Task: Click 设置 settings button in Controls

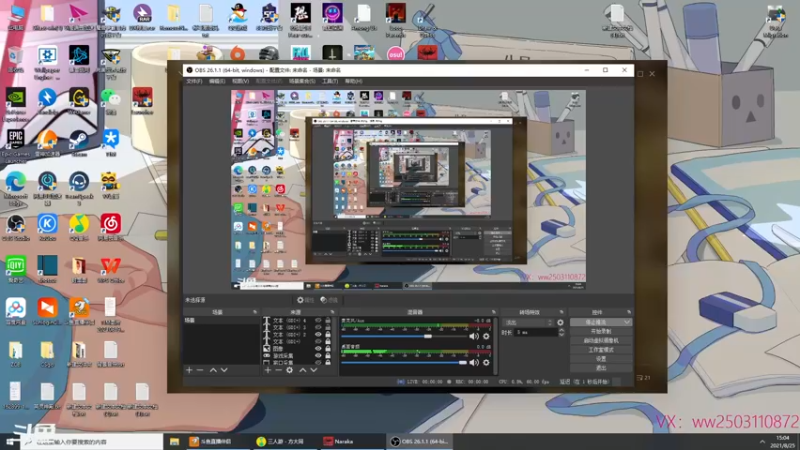Action: coord(601,359)
